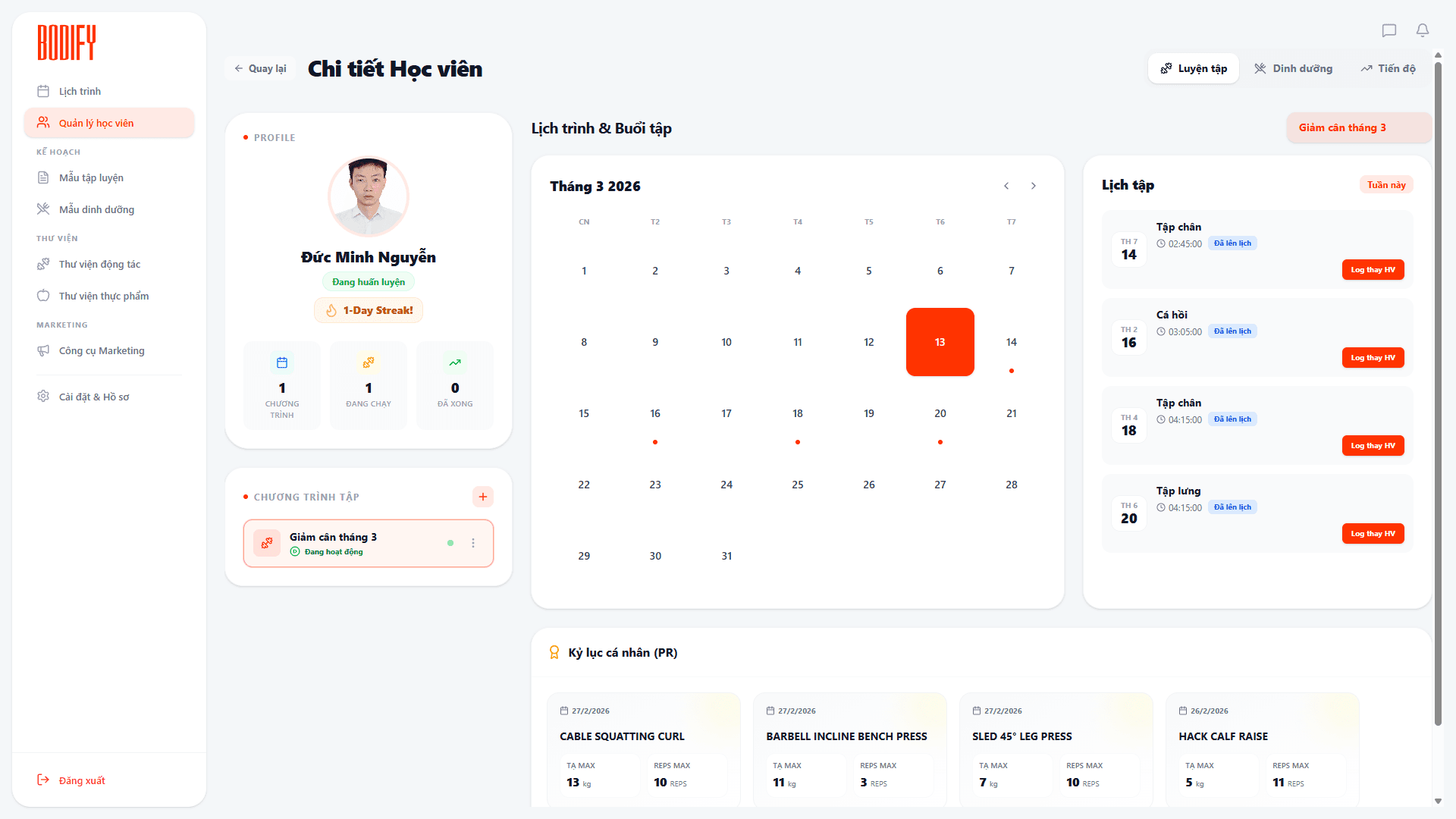Image resolution: width=1456 pixels, height=819 pixels.
Task: Open three-dot menu for Giảm cân tháng 3
Action: pyautogui.click(x=473, y=543)
